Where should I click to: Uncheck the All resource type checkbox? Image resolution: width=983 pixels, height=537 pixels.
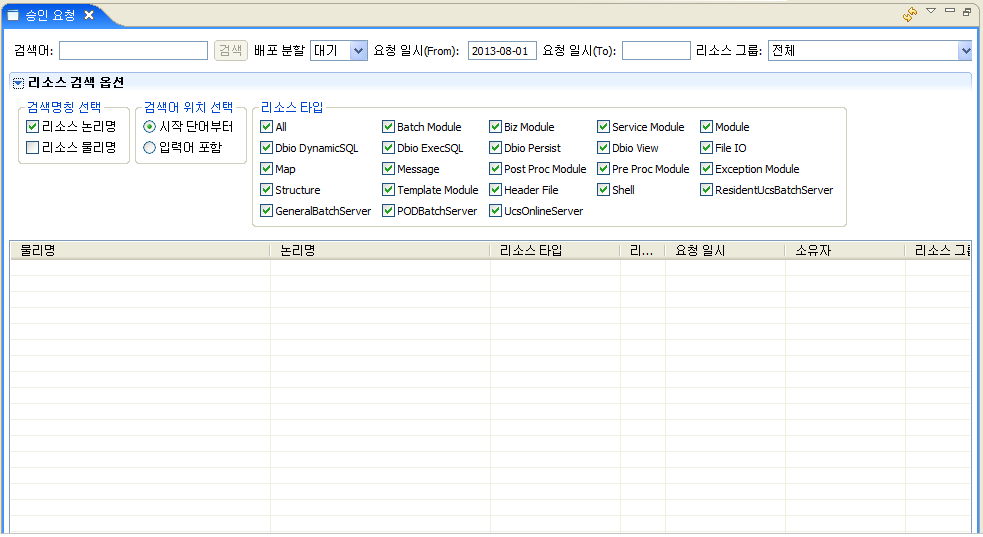[266, 127]
